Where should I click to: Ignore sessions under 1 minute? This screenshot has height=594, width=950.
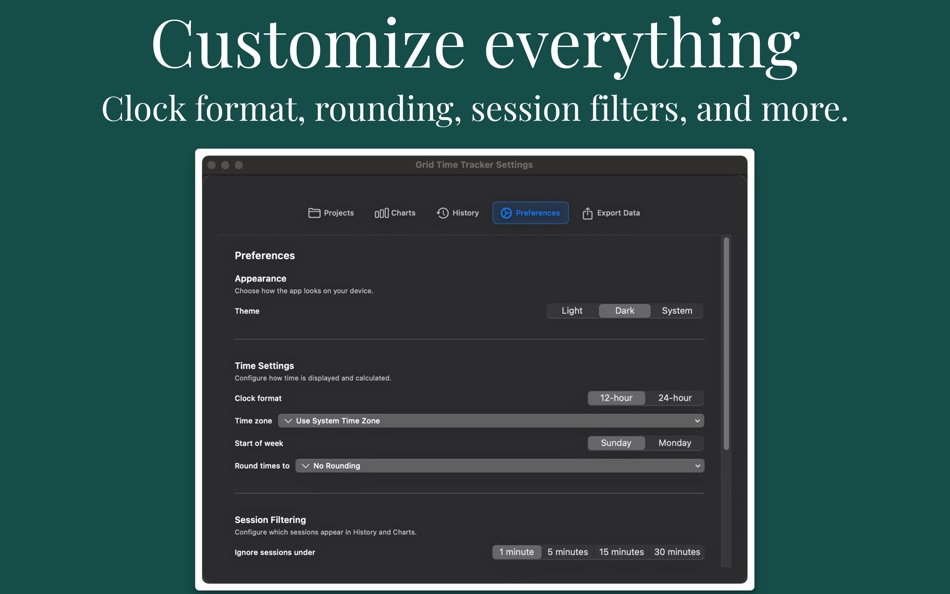click(517, 552)
